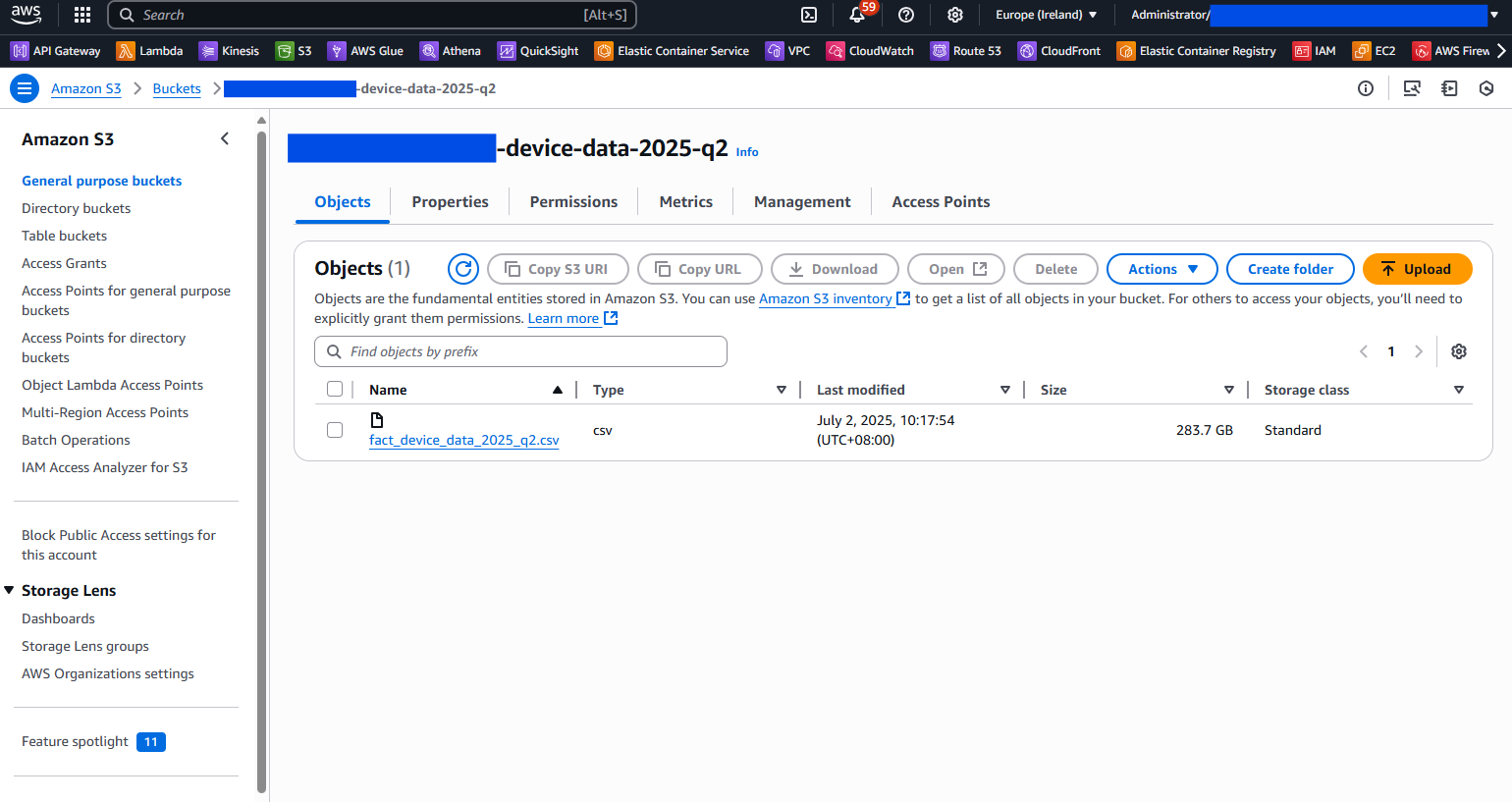Image resolution: width=1512 pixels, height=802 pixels.
Task: Open the notifications bell icon
Action: [x=857, y=15]
